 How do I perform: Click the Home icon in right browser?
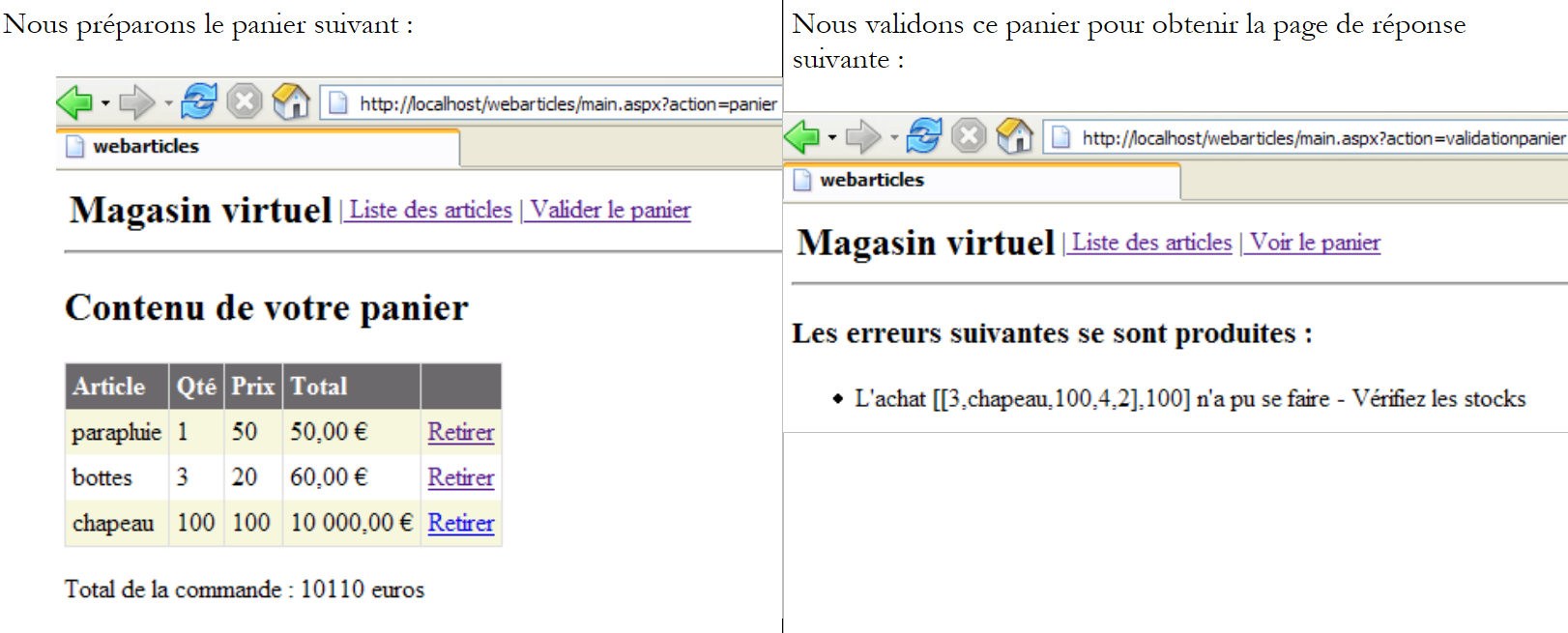point(1014,135)
